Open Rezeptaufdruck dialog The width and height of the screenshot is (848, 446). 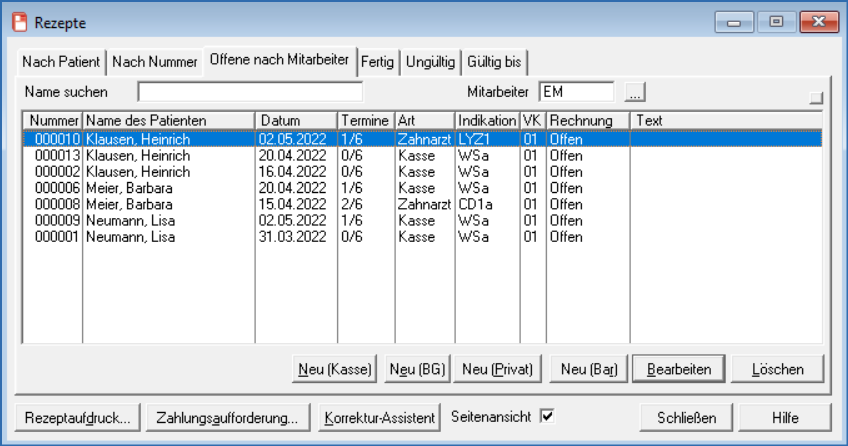pyautogui.click(x=78, y=418)
